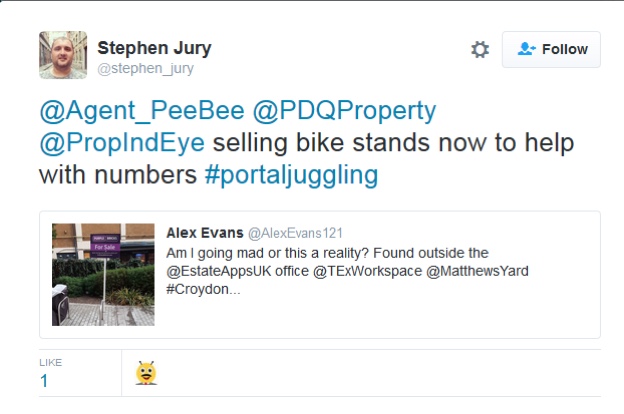624x414 pixels.
Task: Click the Stephen Jury display name
Action: click(154, 48)
